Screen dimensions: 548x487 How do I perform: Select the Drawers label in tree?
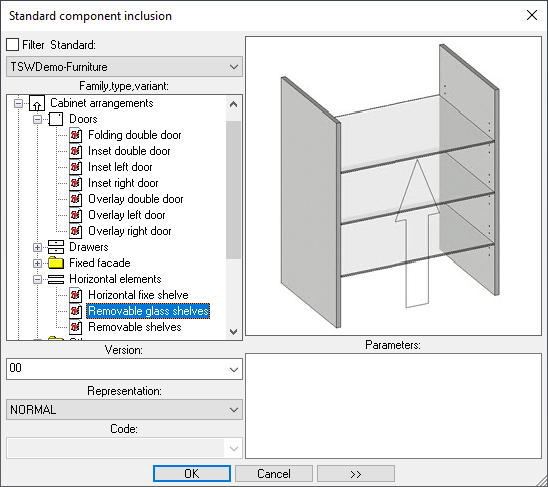(x=89, y=247)
